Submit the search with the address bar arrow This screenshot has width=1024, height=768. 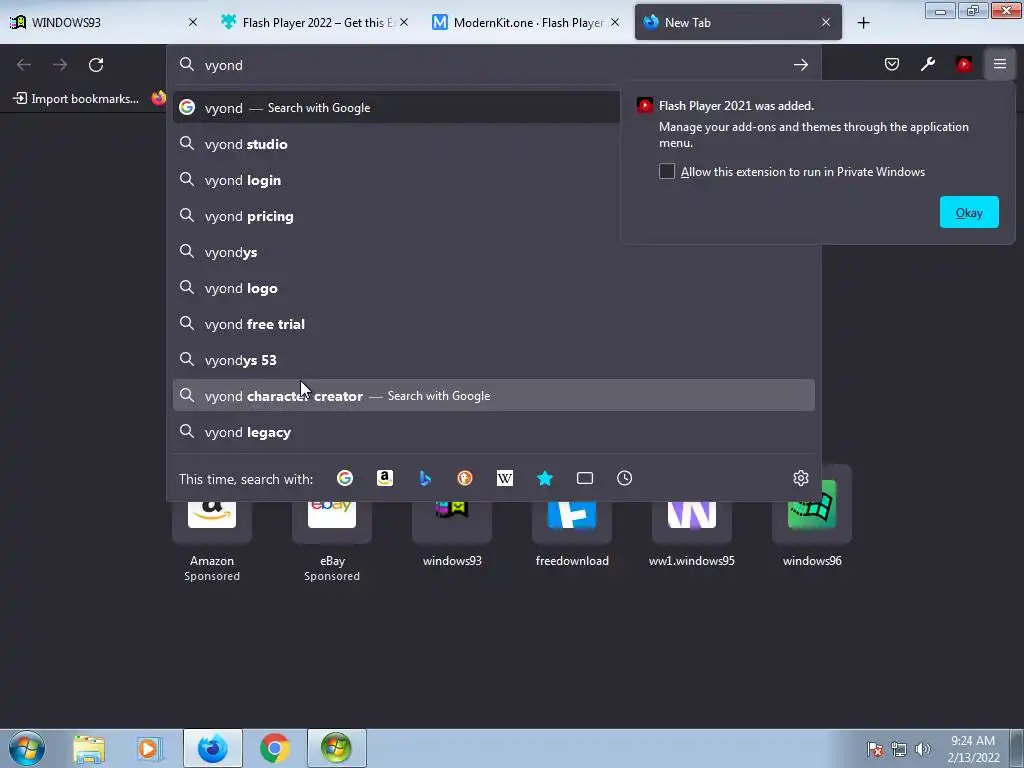click(801, 65)
